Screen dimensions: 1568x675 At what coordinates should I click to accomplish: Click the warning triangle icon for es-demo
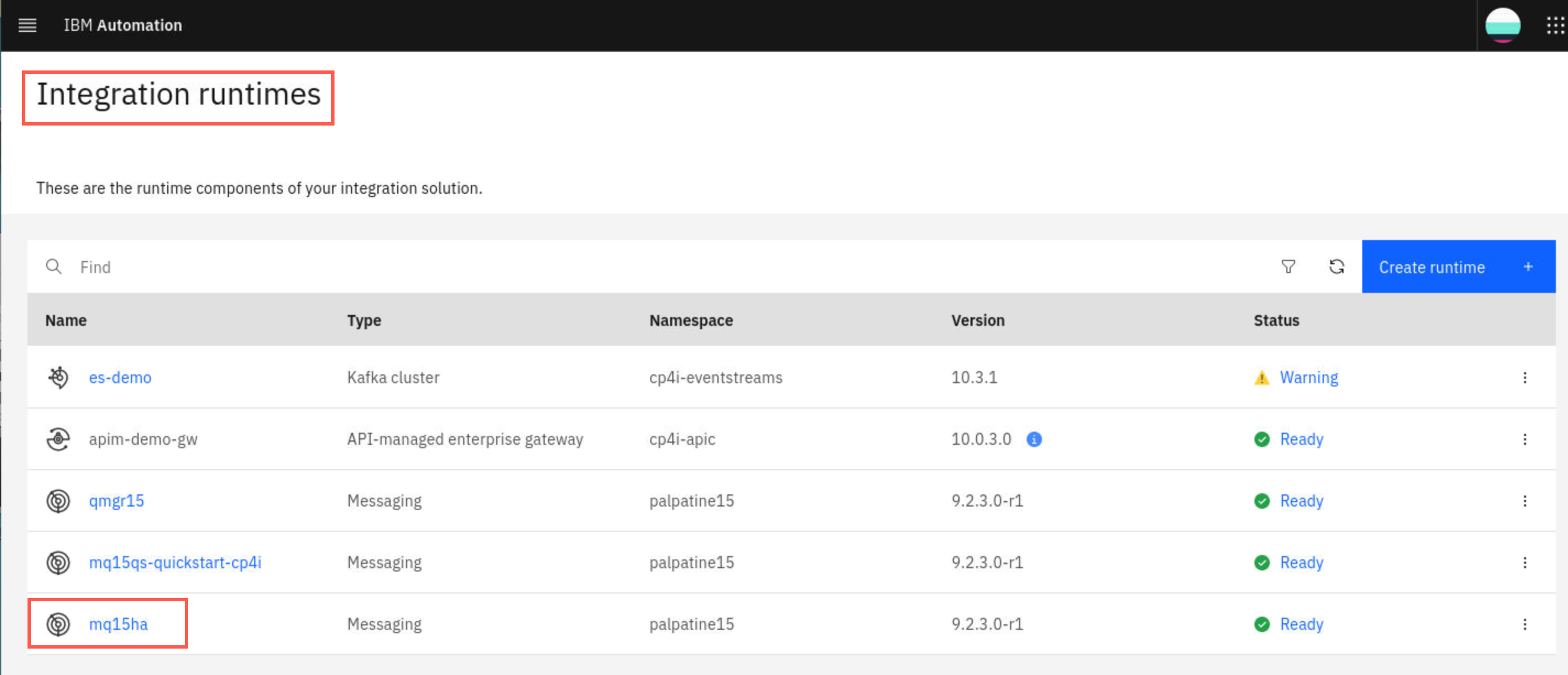1262,378
